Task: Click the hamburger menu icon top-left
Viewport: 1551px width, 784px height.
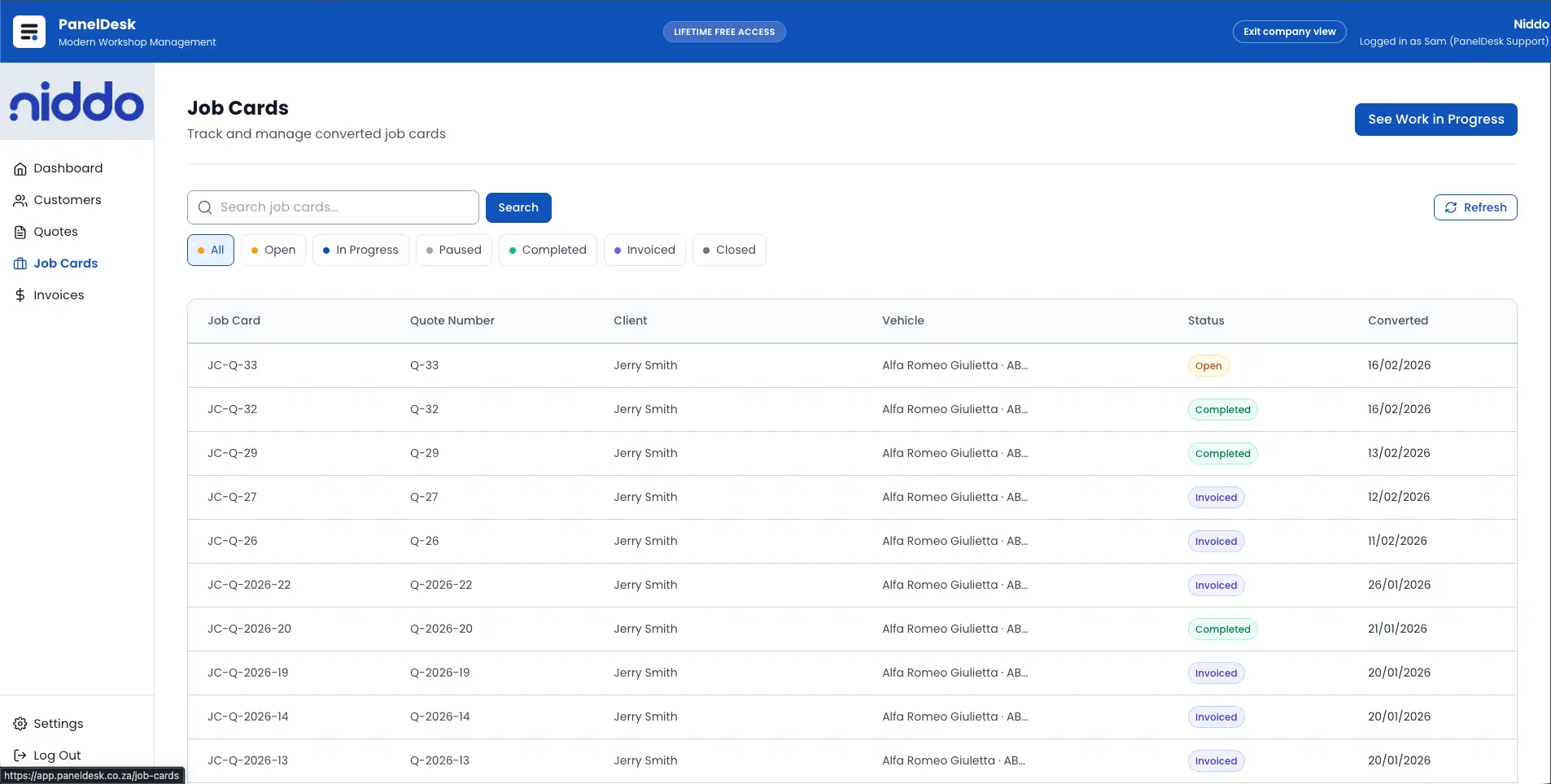Action: pyautogui.click(x=28, y=32)
